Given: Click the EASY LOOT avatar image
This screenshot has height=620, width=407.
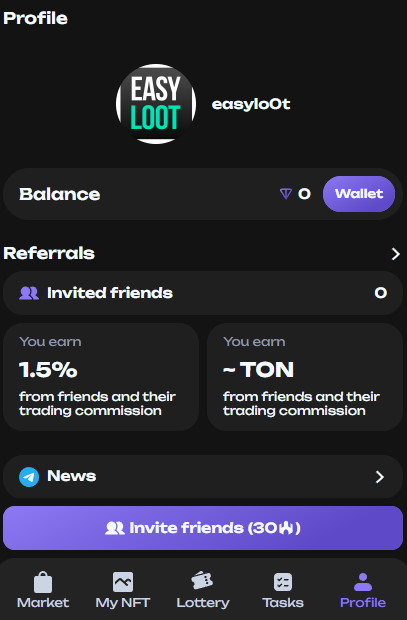Looking at the screenshot, I should (x=156, y=104).
